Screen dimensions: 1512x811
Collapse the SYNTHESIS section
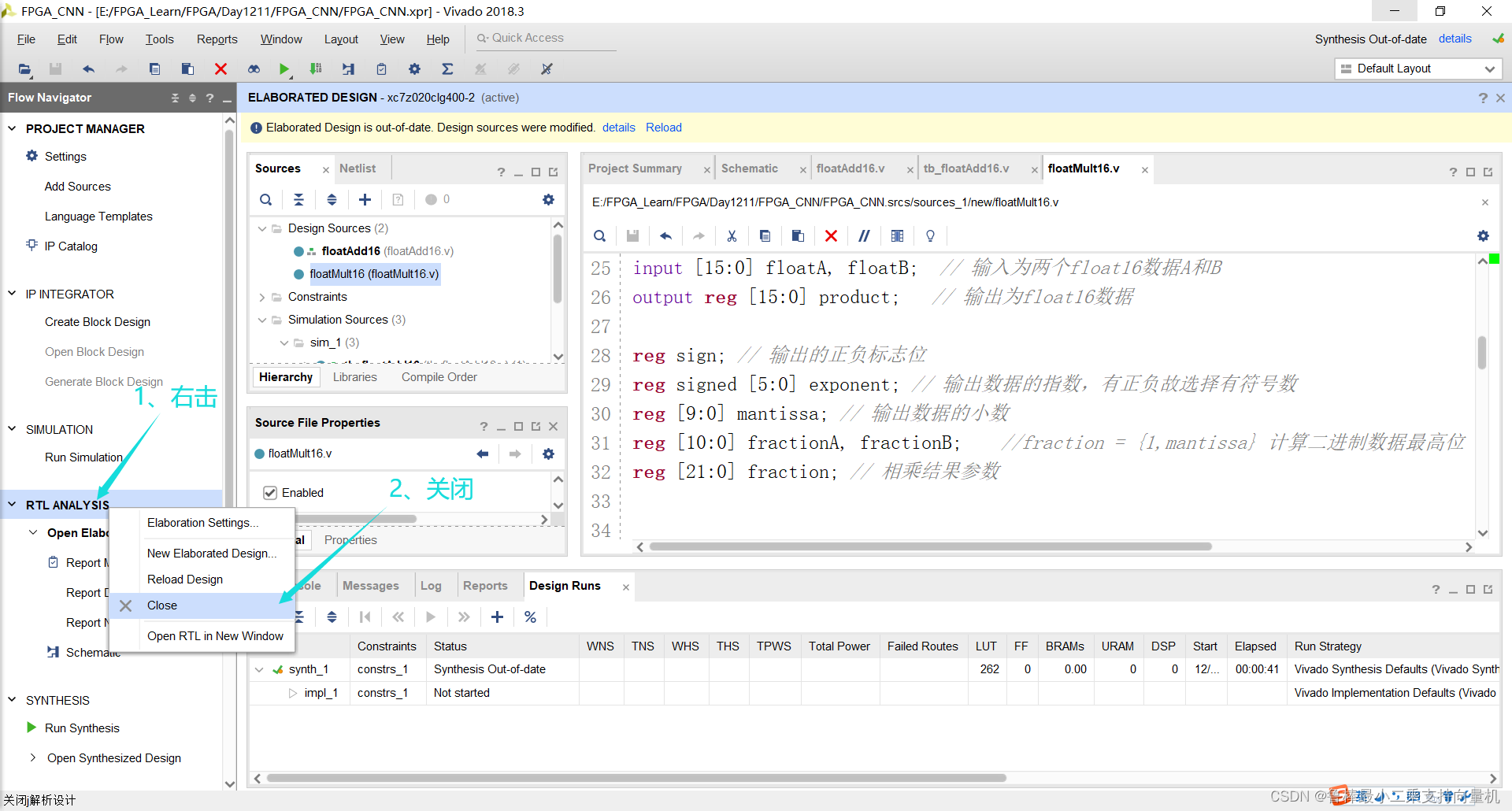[x=12, y=700]
